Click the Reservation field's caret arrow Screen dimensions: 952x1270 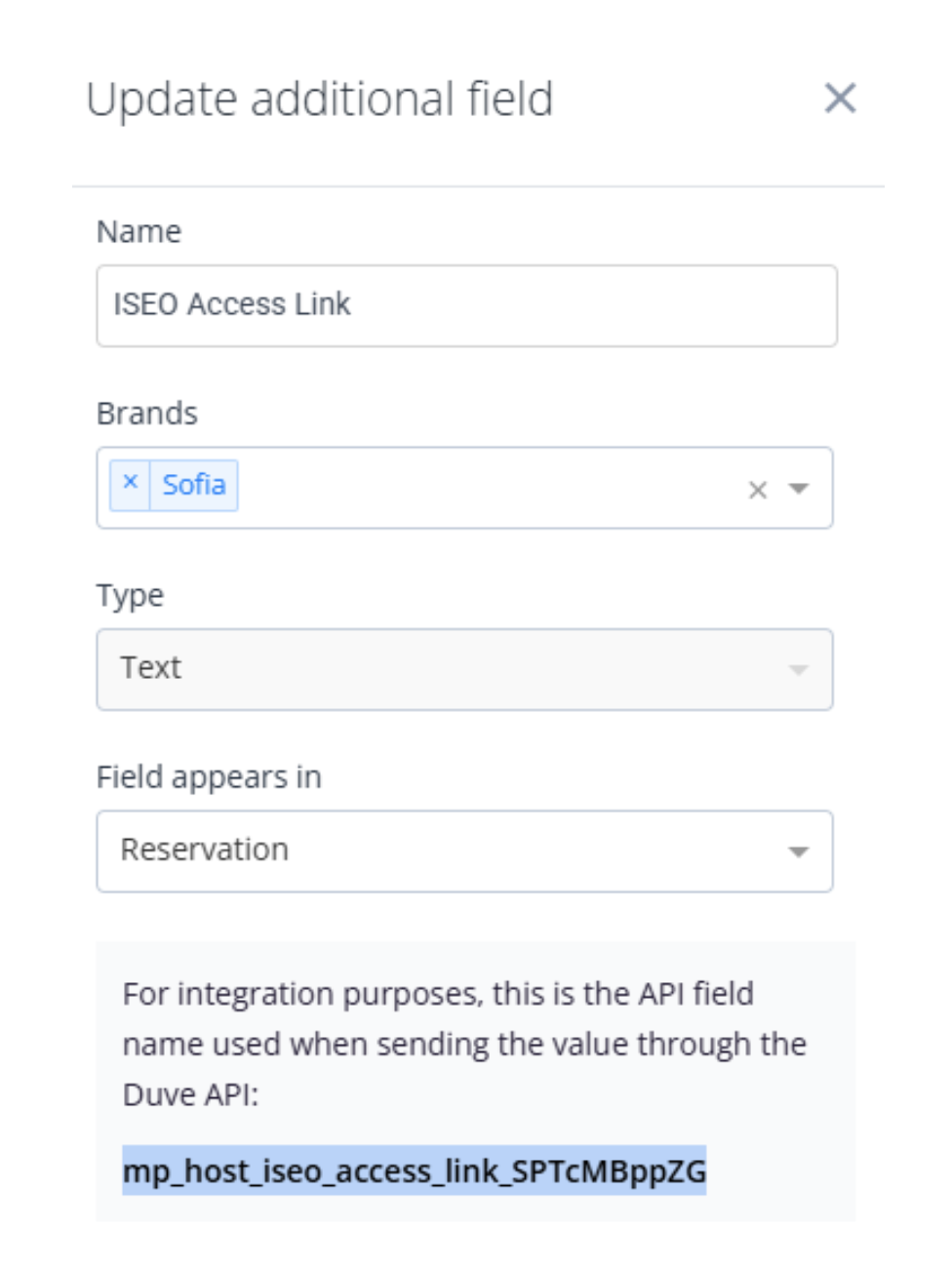(x=799, y=852)
